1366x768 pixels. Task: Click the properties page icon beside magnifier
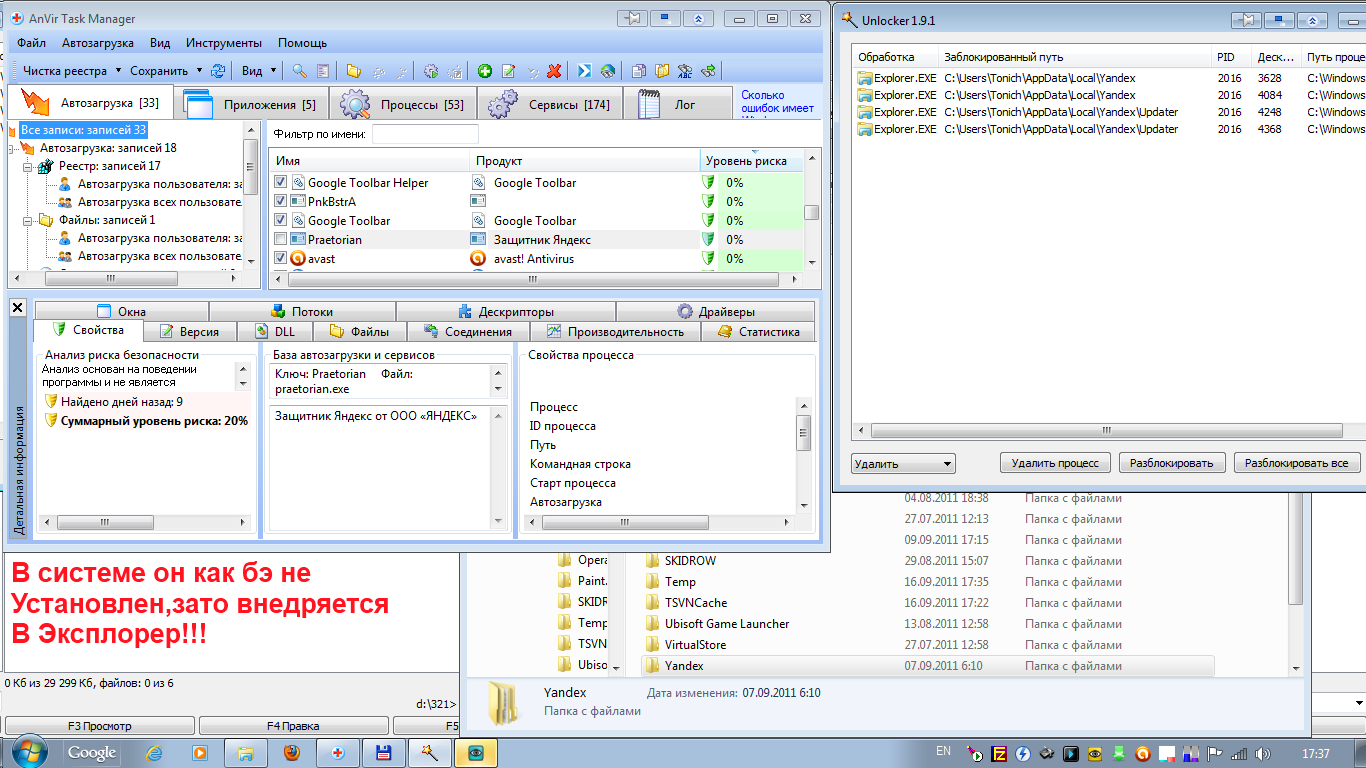pyautogui.click(x=322, y=71)
